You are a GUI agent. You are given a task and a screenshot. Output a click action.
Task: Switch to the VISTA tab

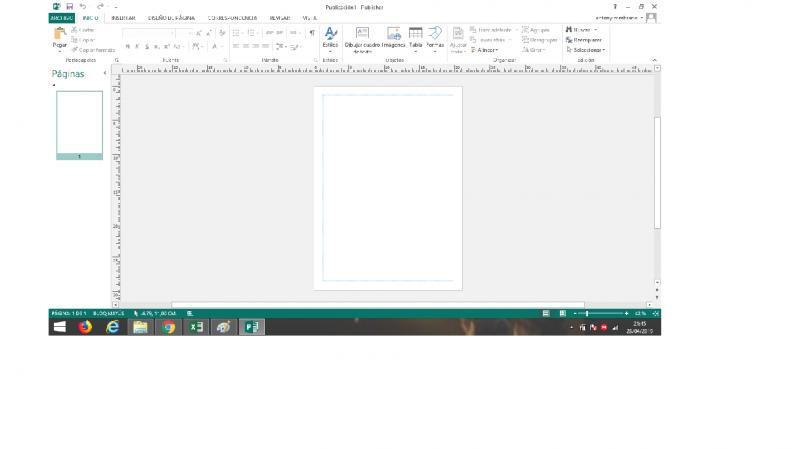[x=310, y=18]
